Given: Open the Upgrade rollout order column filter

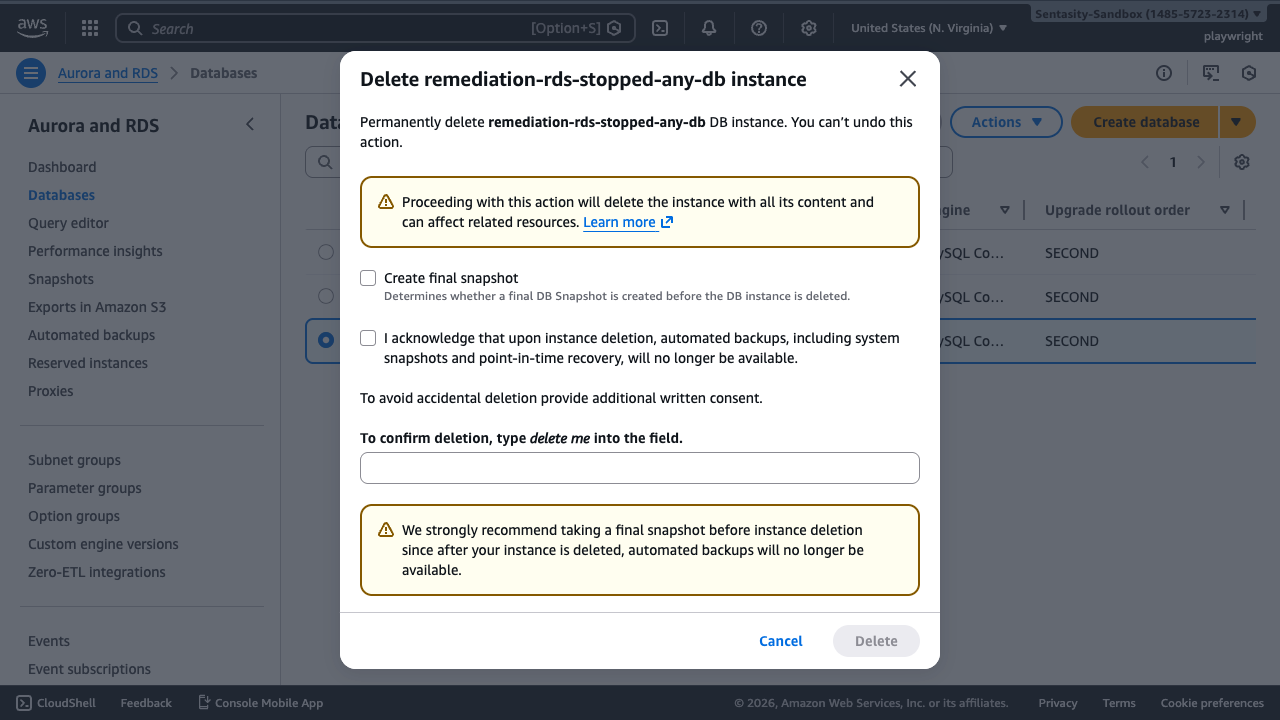Looking at the screenshot, I should point(1224,210).
